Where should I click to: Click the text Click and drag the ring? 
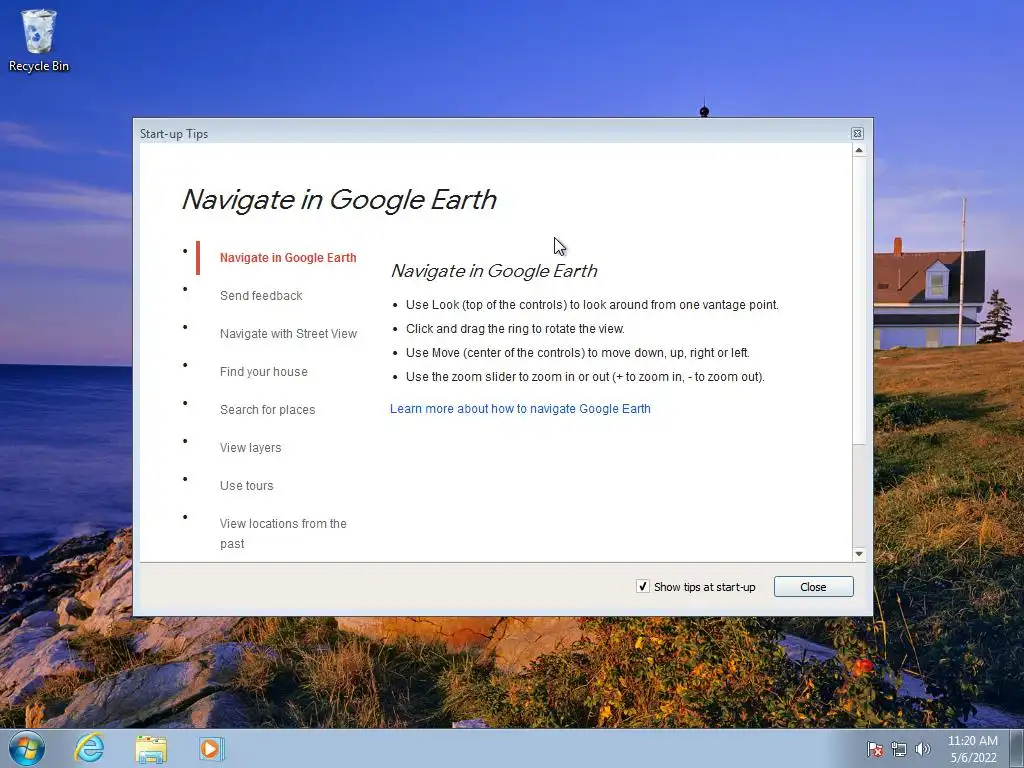tap(515, 328)
